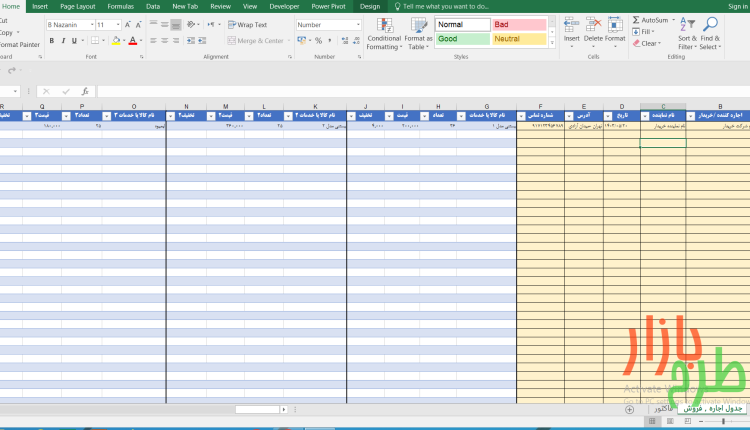Open the Data ribbon tab
Viewport: 750px width, 430px height.
coord(153,6)
